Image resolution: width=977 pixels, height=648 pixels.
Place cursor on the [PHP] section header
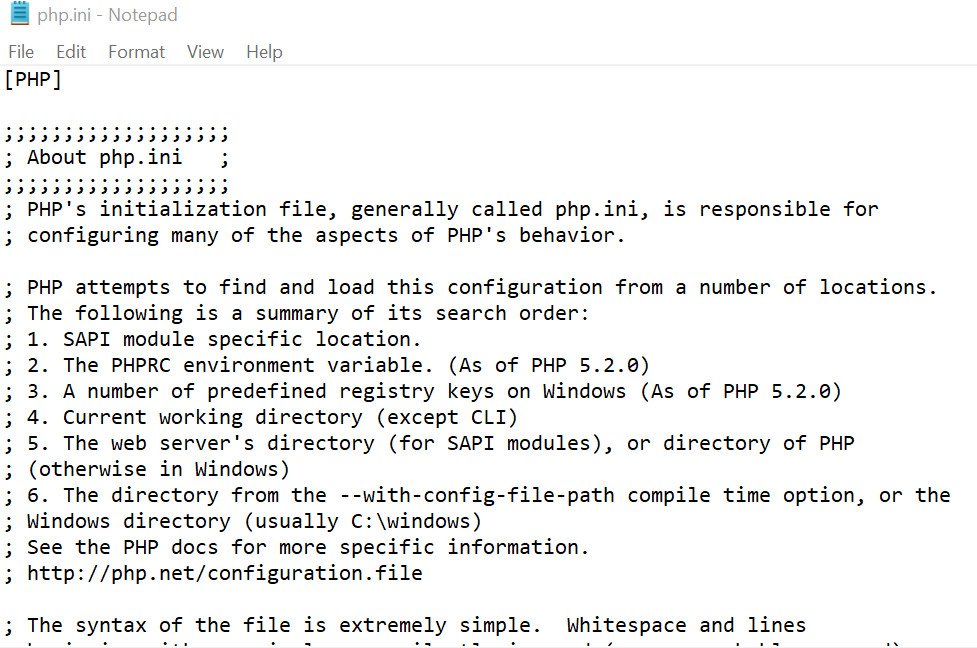[x=33, y=80]
